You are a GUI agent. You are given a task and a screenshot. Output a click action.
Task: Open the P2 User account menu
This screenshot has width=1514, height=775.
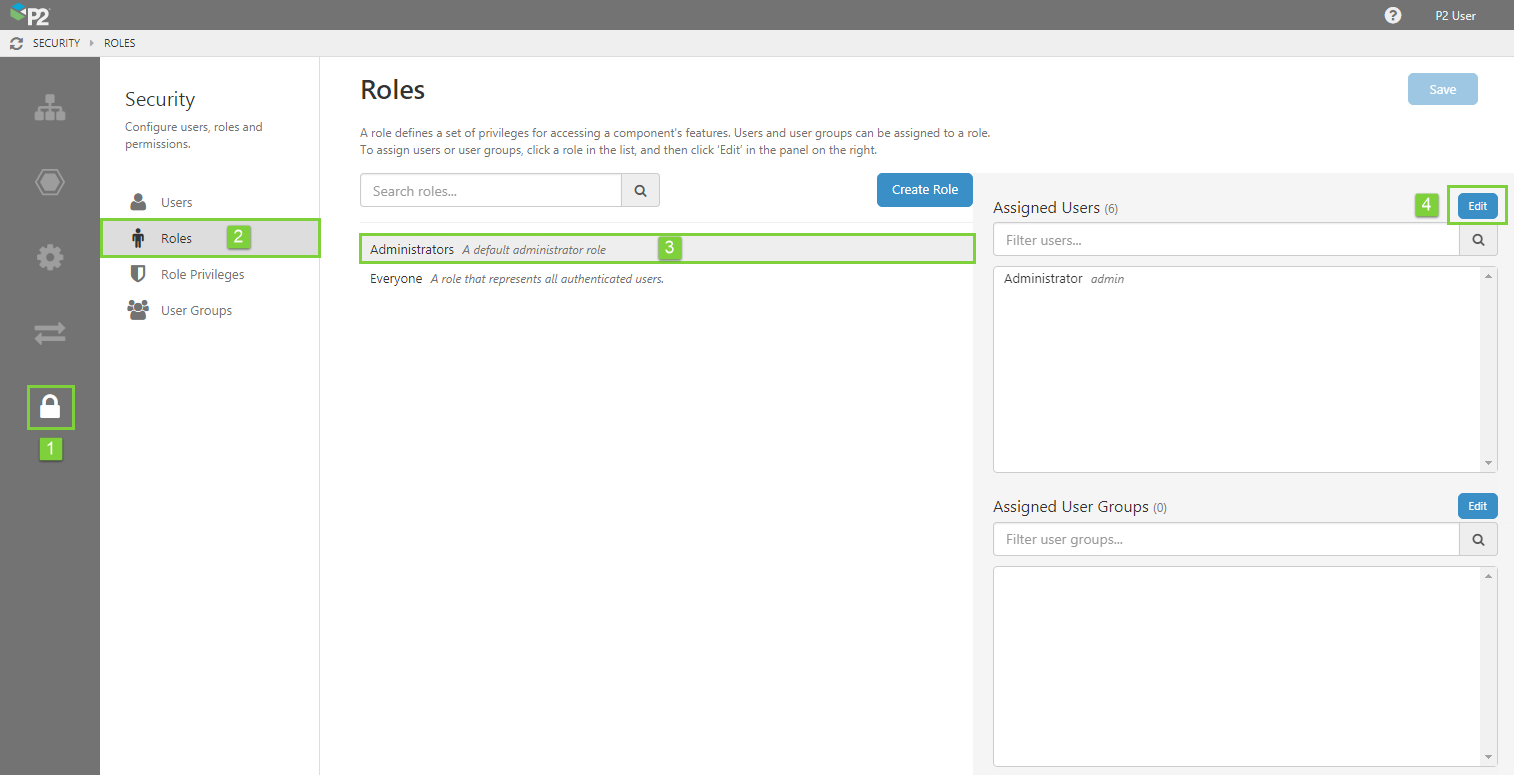(x=1455, y=15)
